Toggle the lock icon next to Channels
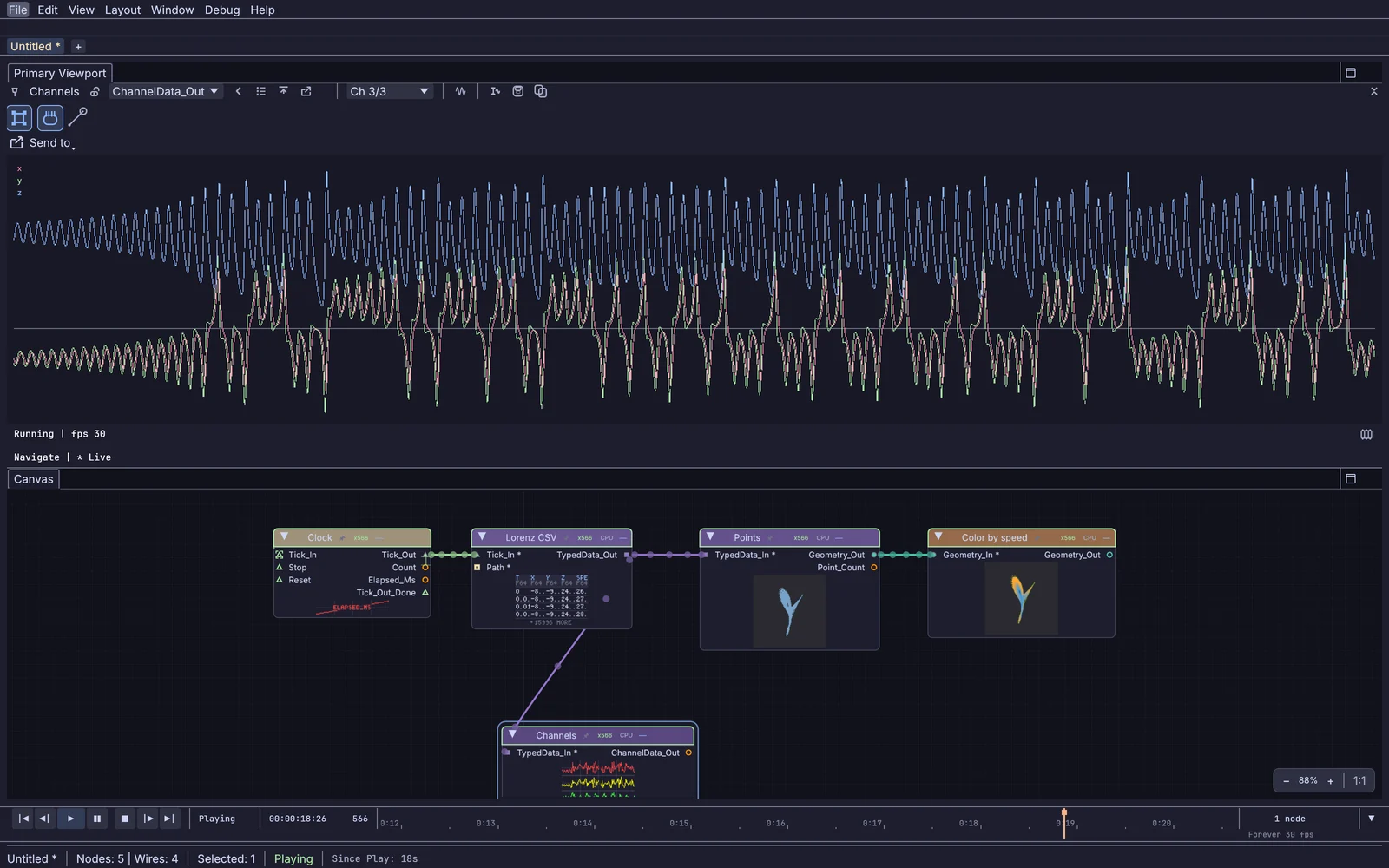The width and height of the screenshot is (1389, 868). tap(95, 92)
